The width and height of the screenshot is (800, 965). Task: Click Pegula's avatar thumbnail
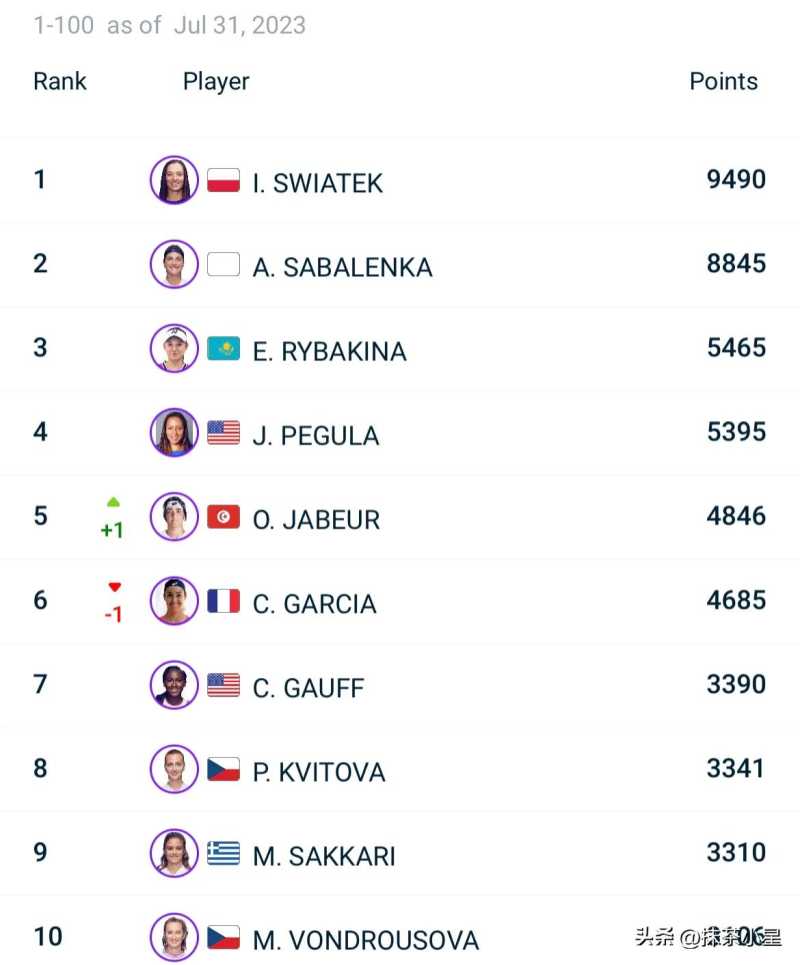click(174, 433)
